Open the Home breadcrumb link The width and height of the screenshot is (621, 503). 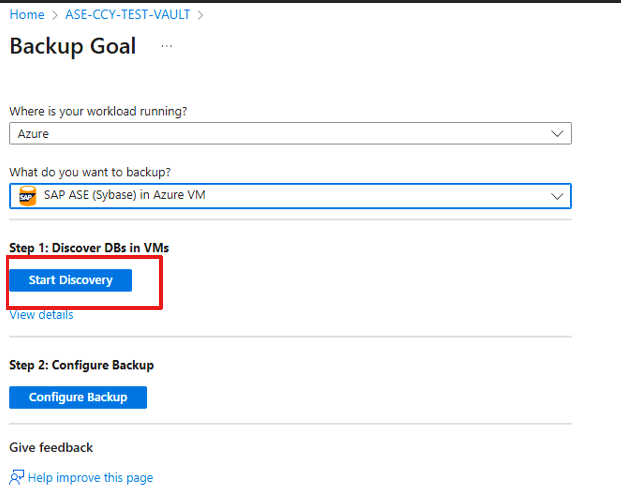pos(27,15)
